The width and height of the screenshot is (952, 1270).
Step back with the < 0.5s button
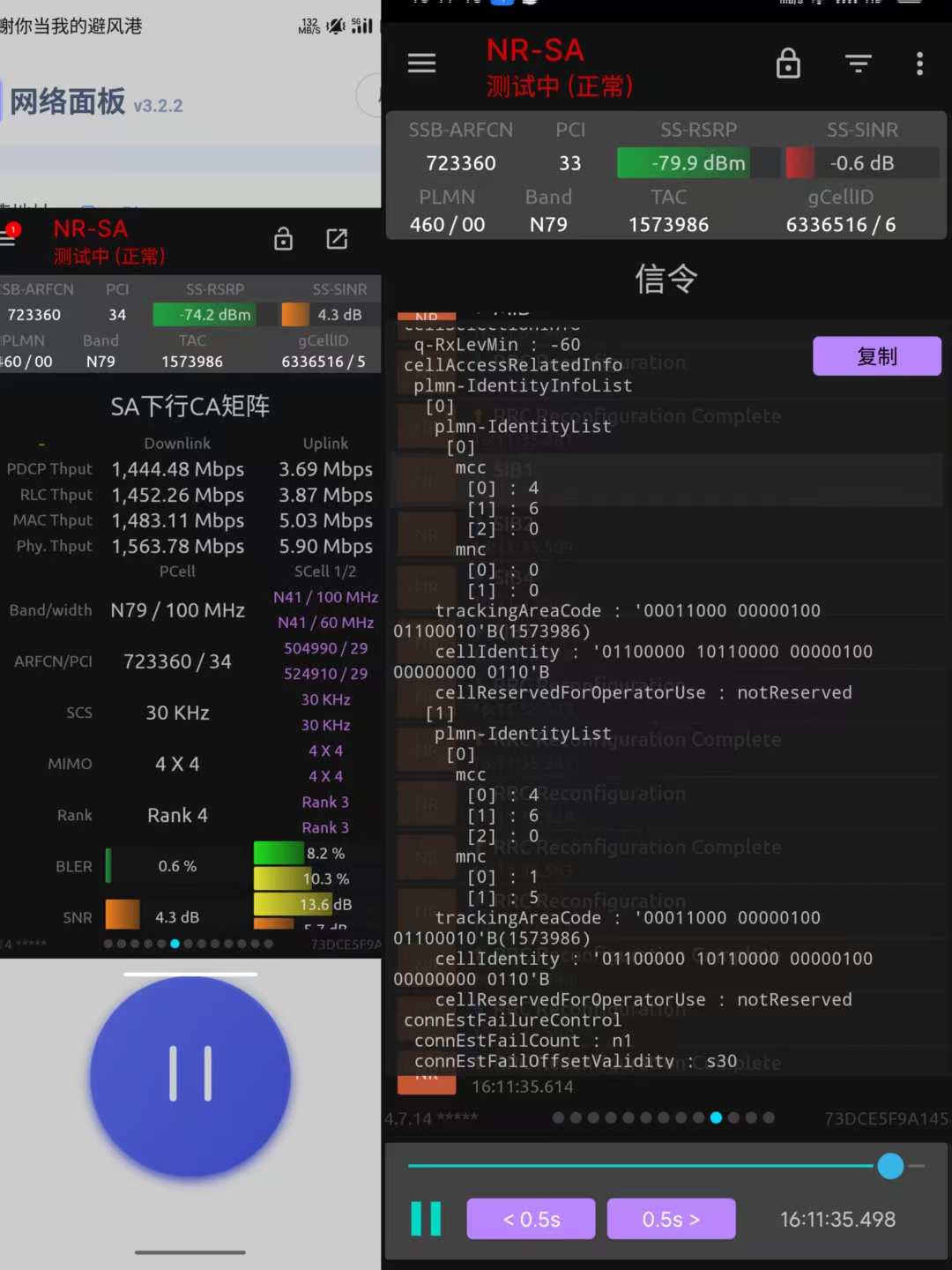[531, 1219]
